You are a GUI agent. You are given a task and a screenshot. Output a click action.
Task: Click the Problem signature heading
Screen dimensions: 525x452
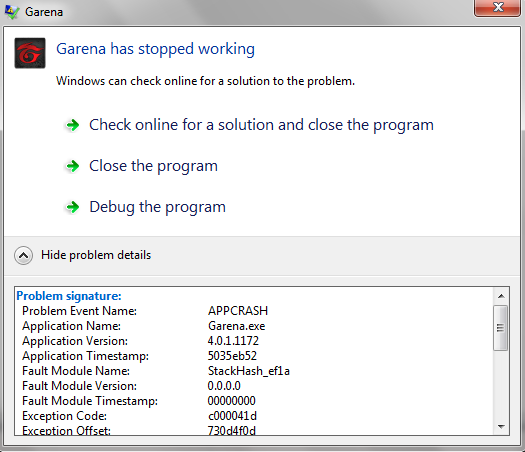[x=69, y=296]
